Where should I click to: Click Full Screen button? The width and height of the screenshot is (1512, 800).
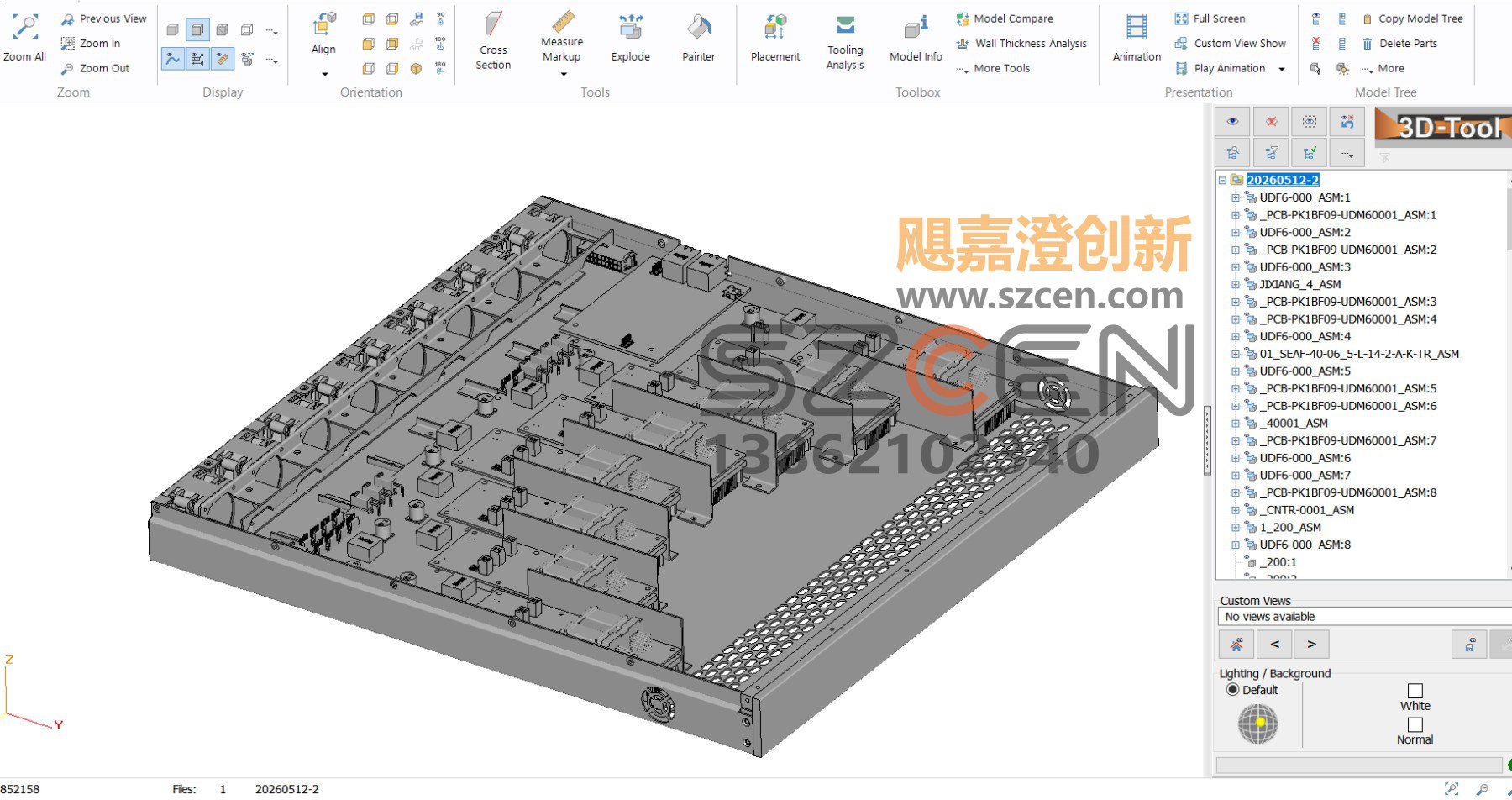coord(1210,18)
